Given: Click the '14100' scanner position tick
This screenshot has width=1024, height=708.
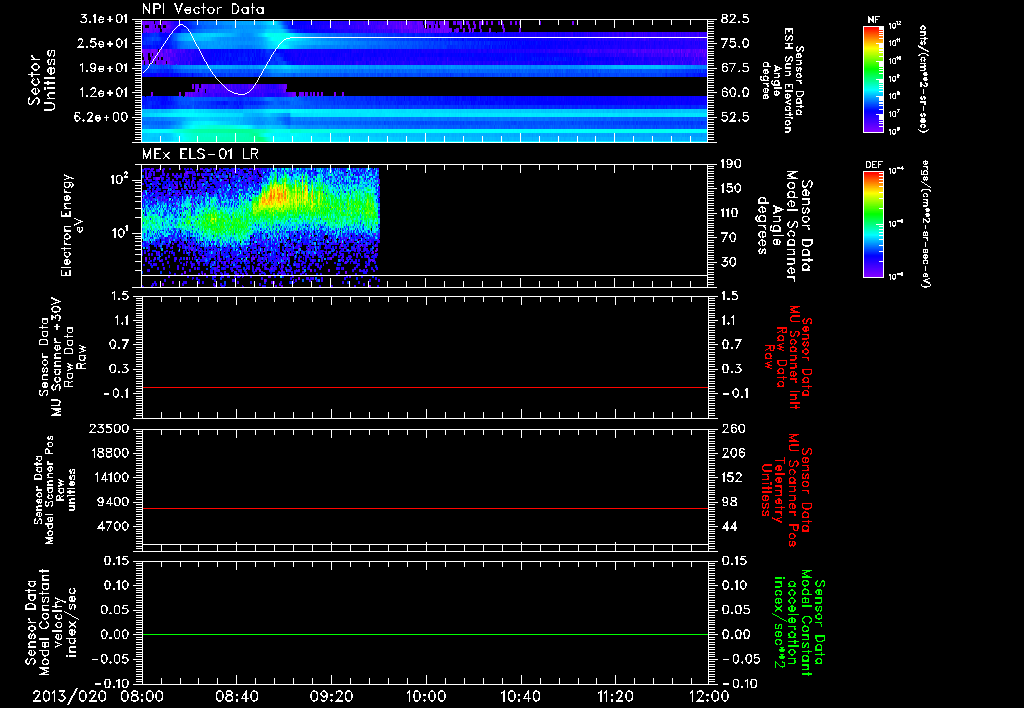Looking at the screenshot, I should coord(110,477).
